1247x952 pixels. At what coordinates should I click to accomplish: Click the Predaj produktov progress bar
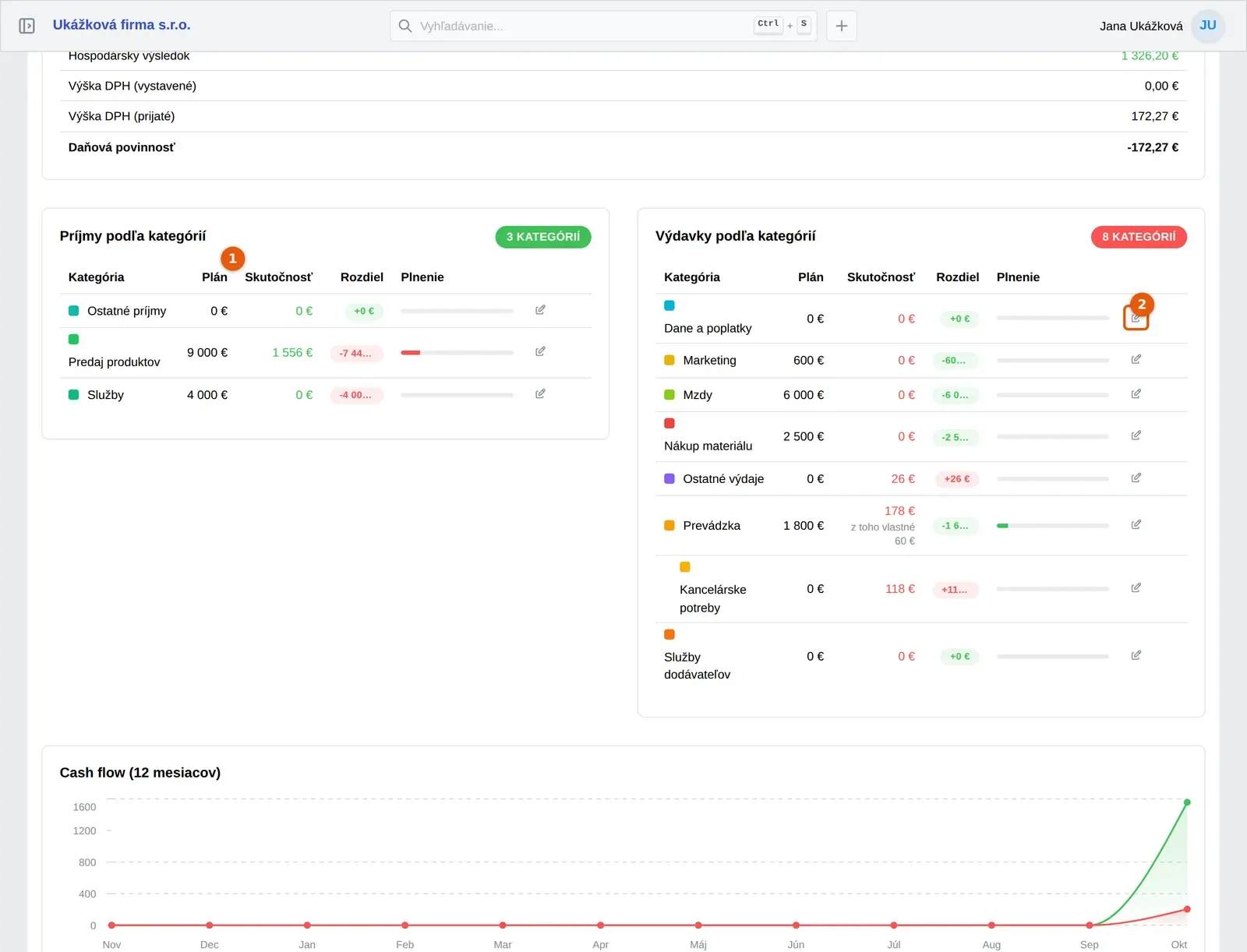(457, 353)
